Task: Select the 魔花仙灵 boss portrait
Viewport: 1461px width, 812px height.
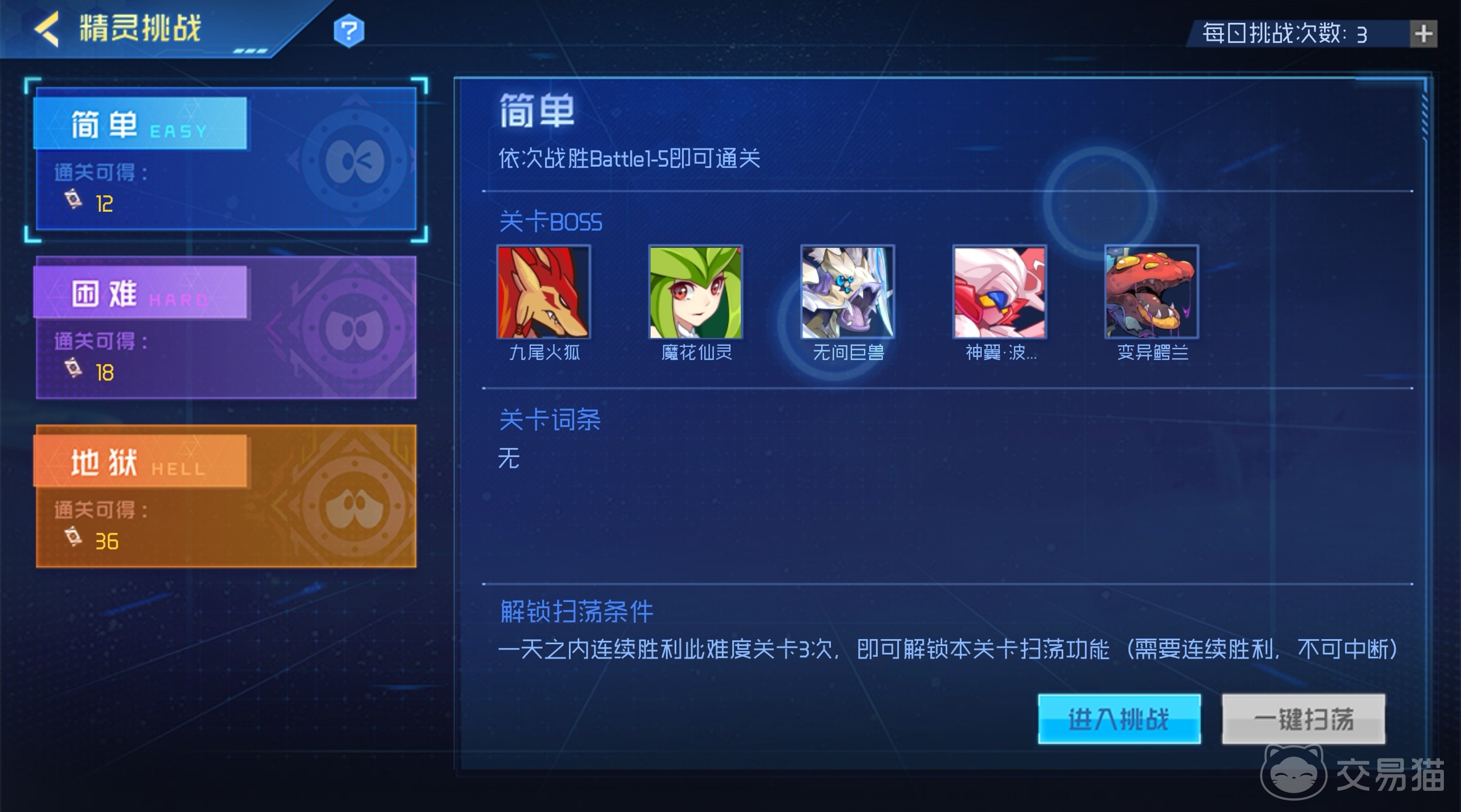Action: (x=695, y=292)
